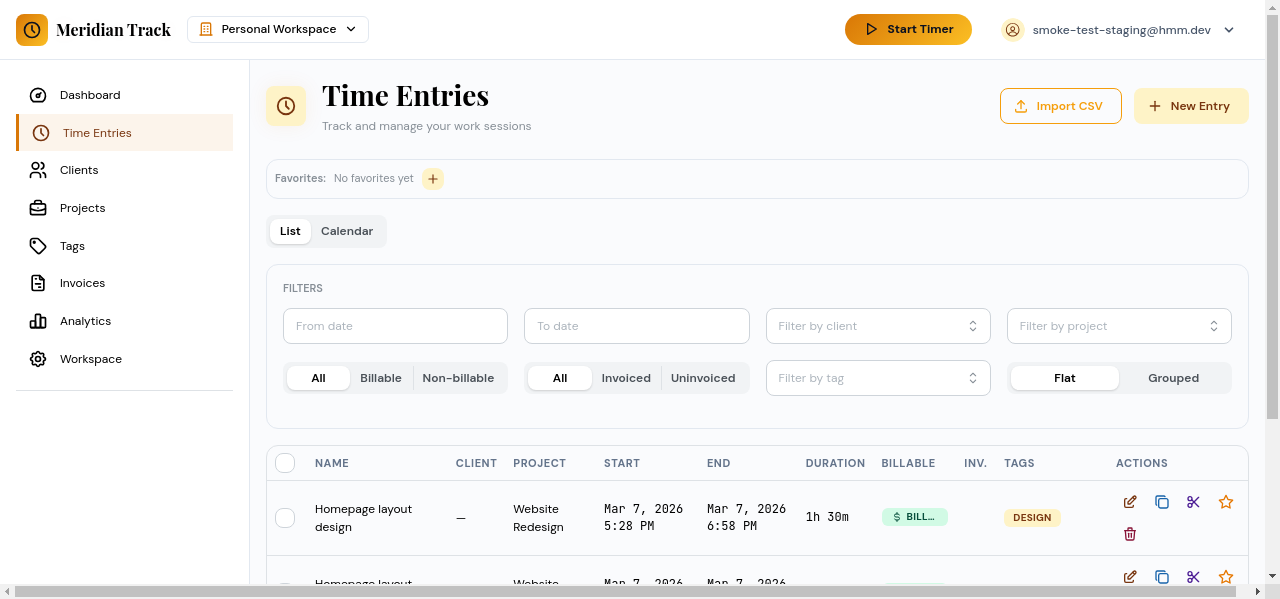Check the select-all checkbox in the table header
Viewport: 1280px width, 599px height.
point(285,462)
